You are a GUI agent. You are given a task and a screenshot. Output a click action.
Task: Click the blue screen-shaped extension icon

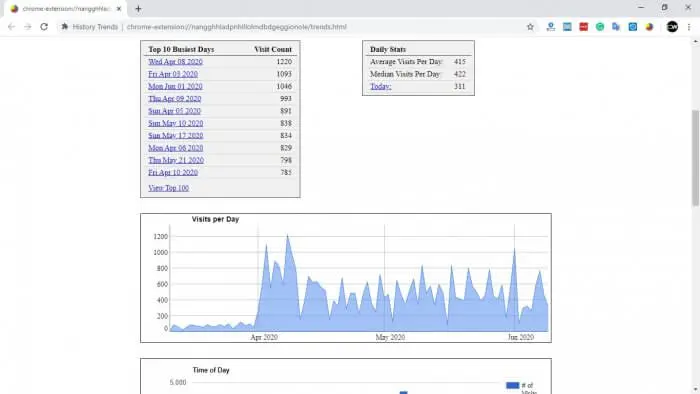(x=567, y=27)
